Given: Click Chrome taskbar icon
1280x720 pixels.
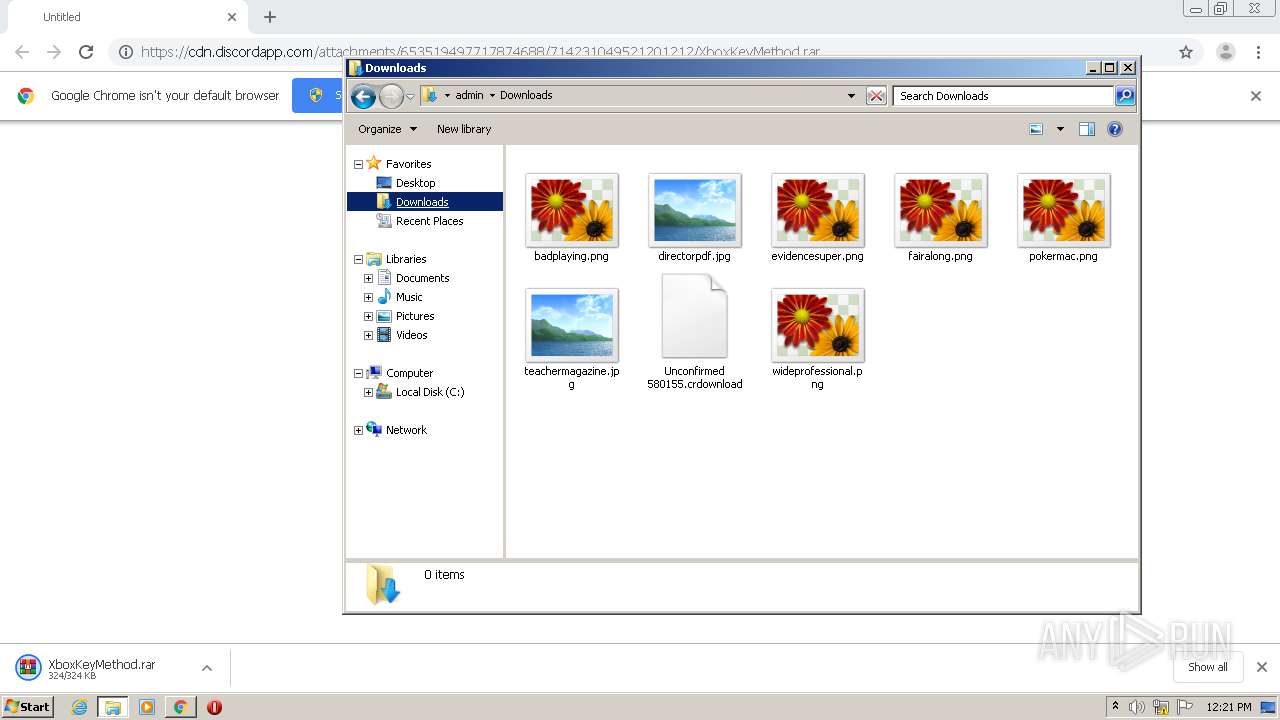Looking at the screenshot, I should tap(180, 707).
